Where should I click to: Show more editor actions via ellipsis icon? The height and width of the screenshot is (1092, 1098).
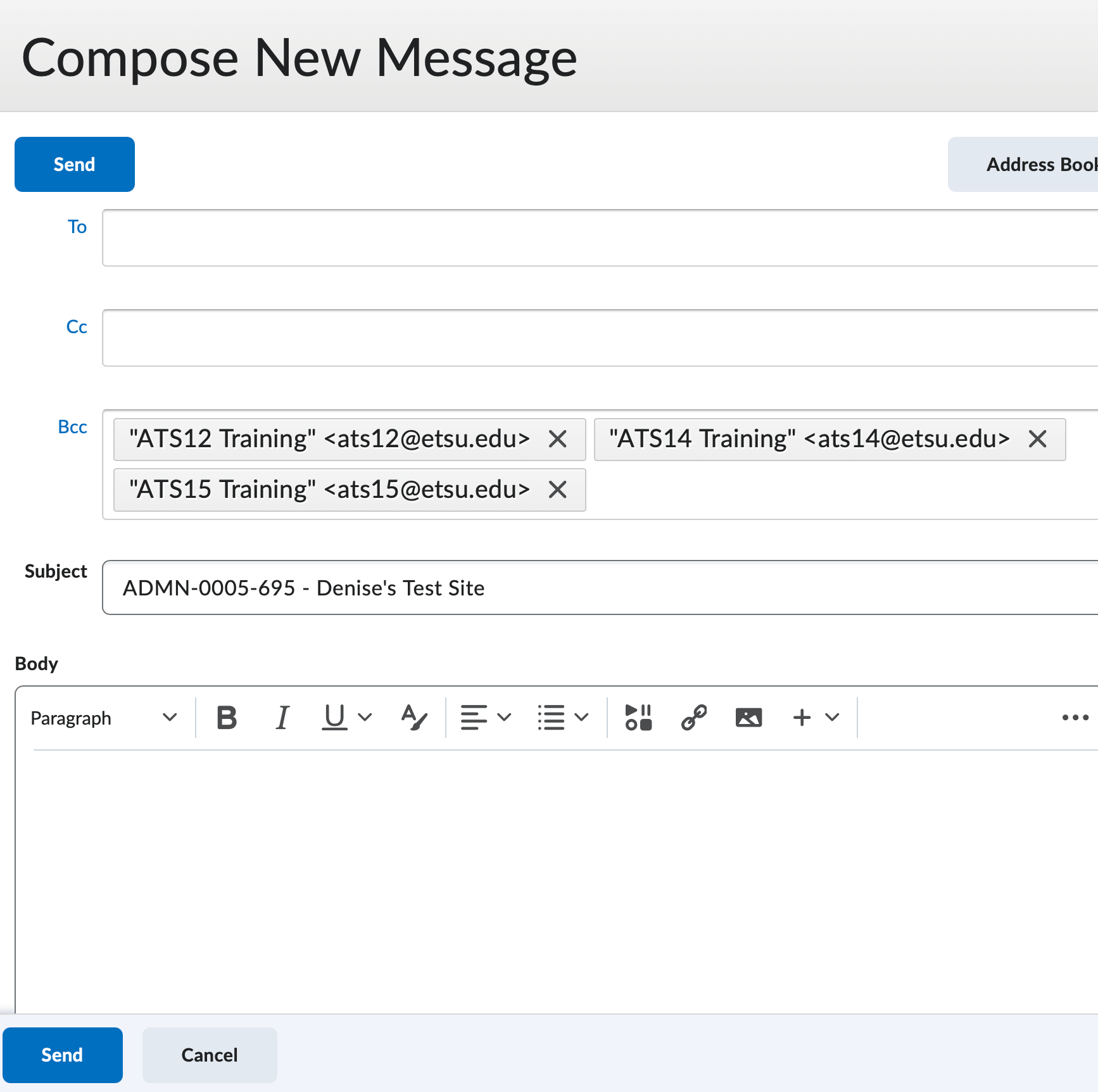[x=1075, y=717]
